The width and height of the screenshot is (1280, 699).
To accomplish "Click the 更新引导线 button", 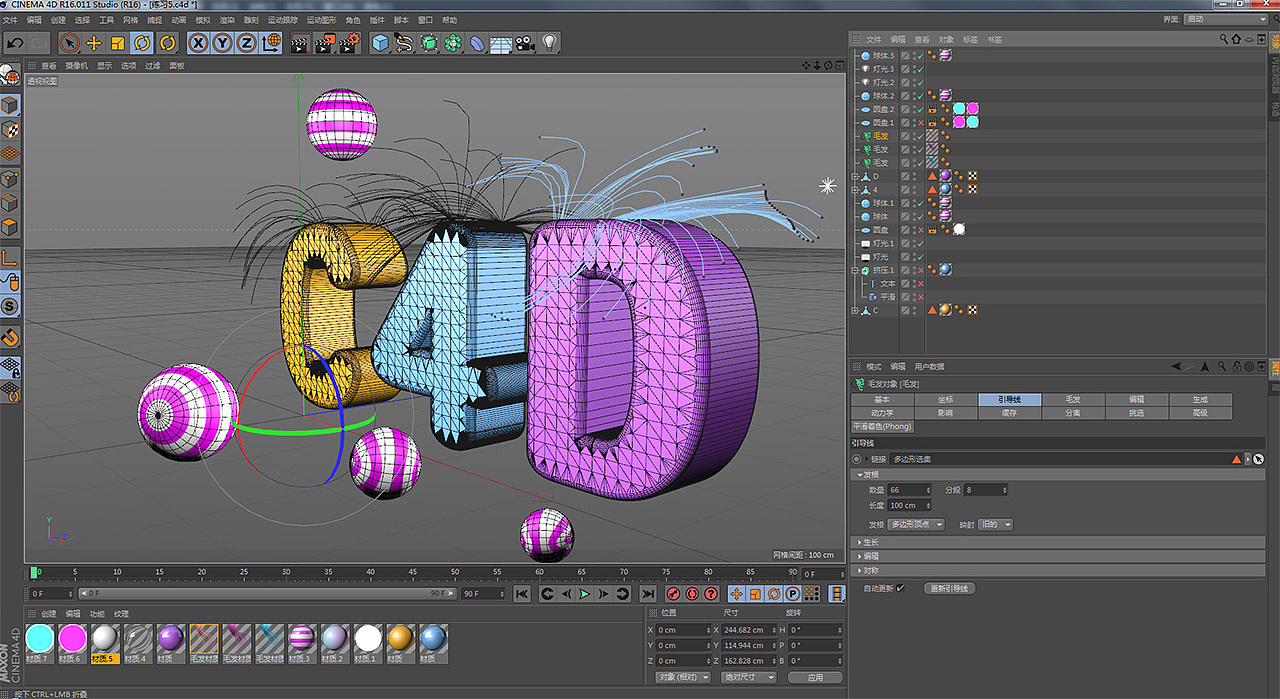I will (949, 589).
